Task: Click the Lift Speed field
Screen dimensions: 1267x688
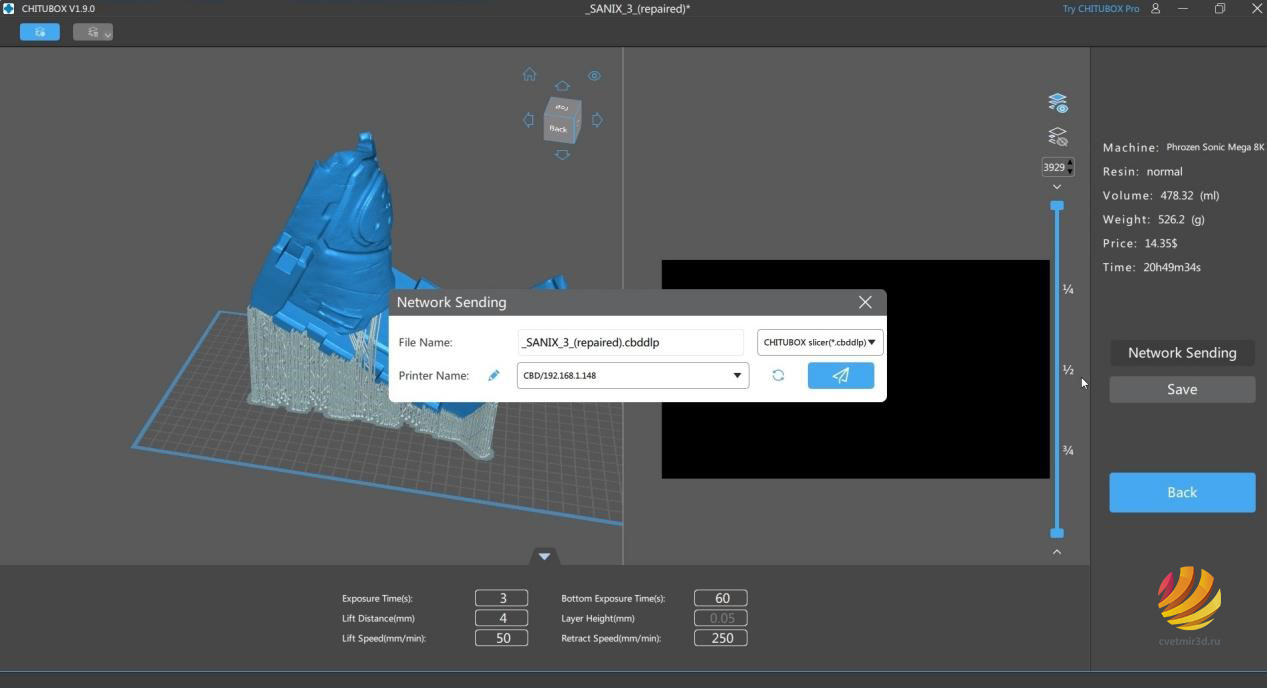Action: coord(501,638)
